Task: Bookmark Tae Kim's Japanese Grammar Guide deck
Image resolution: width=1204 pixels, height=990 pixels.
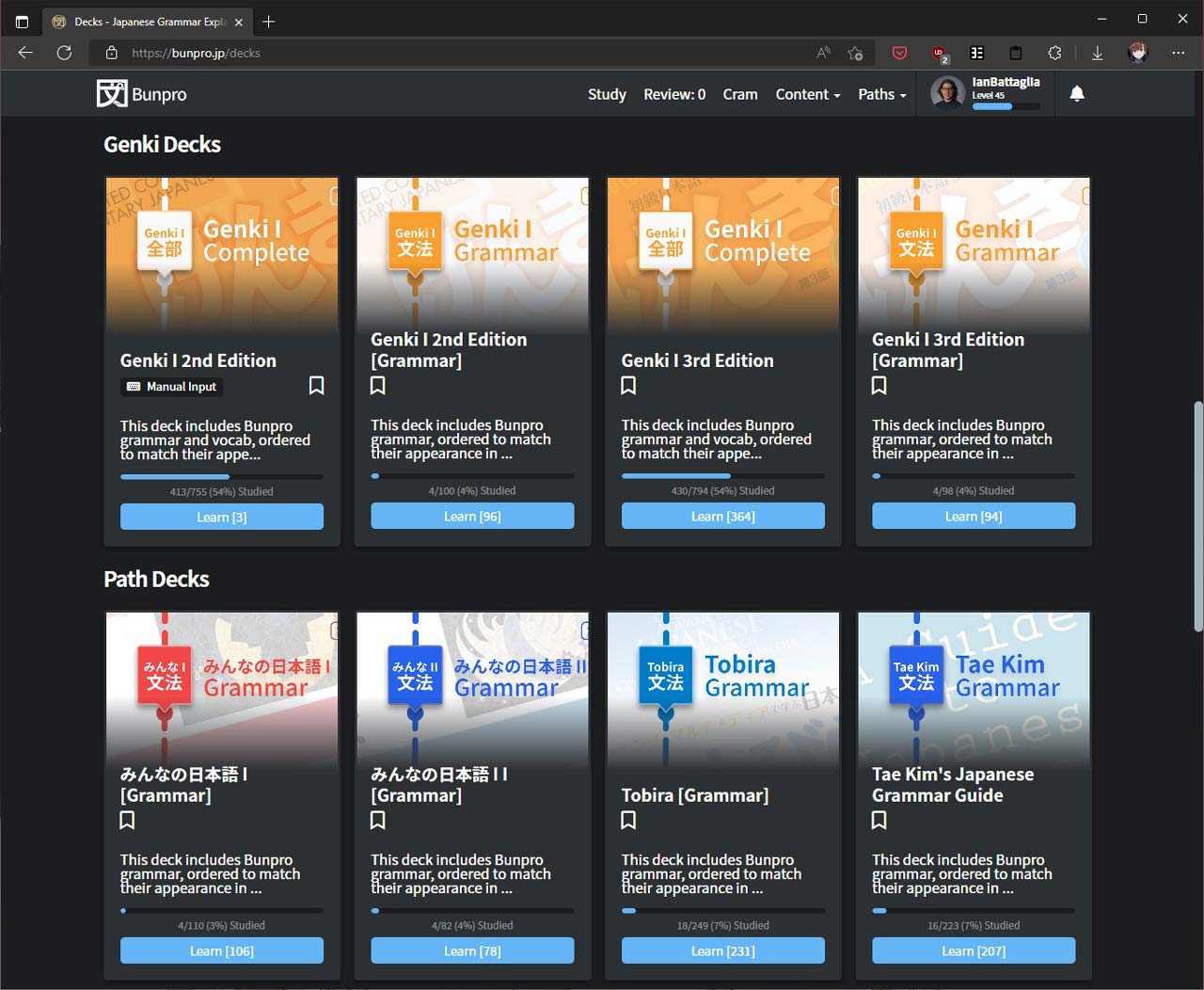Action: coord(879,820)
